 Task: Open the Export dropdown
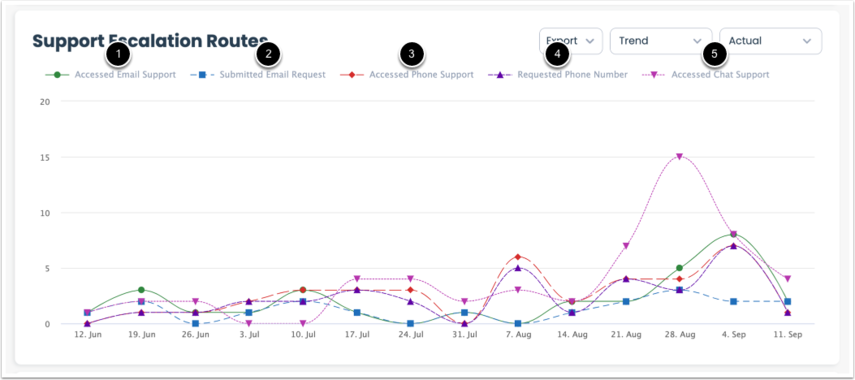tap(570, 41)
